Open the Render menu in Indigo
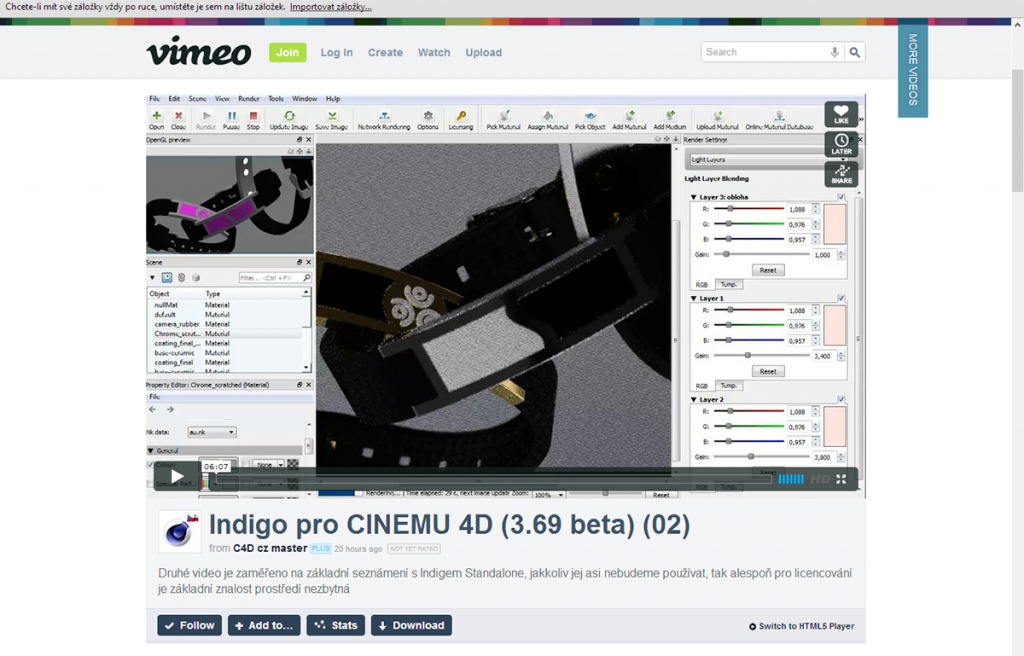The image size is (1024, 656). pyautogui.click(x=249, y=99)
